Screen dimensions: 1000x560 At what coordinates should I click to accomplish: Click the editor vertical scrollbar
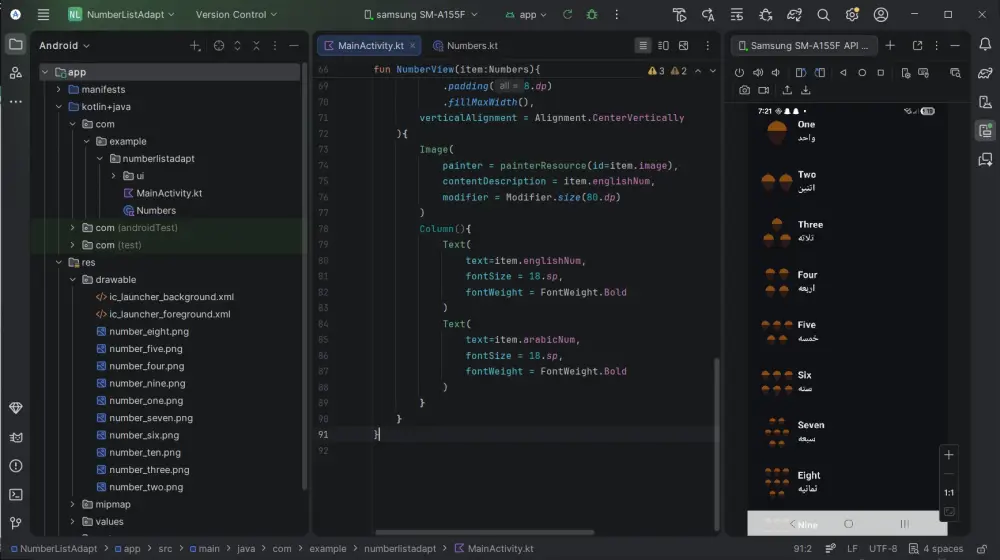click(716, 443)
